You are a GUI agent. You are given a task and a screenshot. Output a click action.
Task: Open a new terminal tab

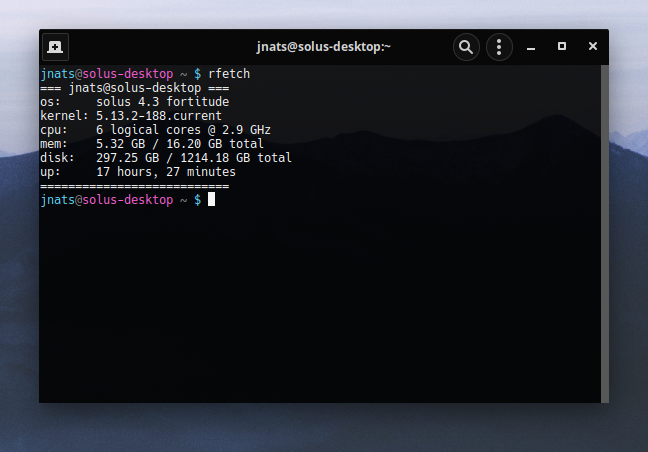click(55, 47)
